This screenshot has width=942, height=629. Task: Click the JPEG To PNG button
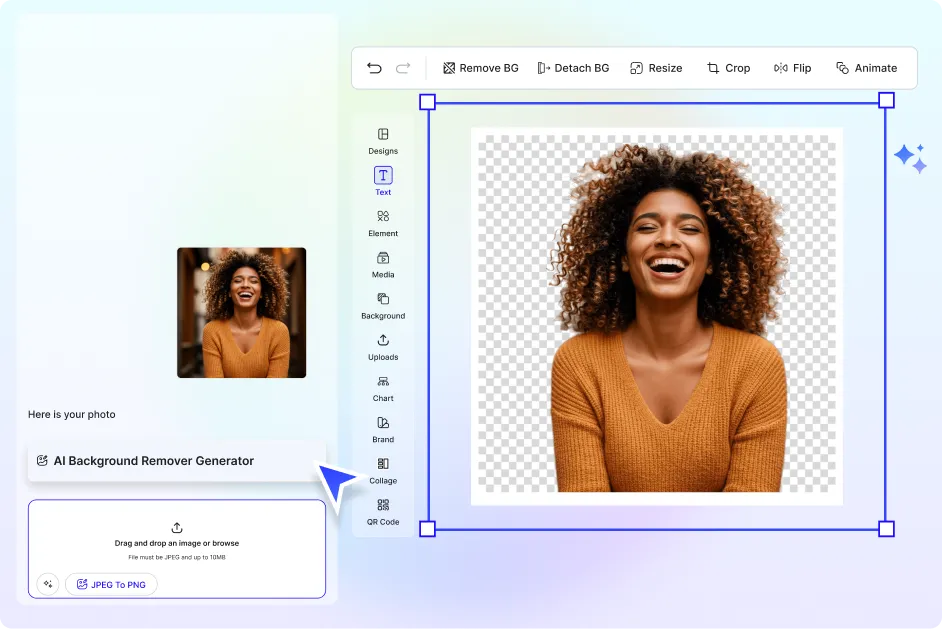pos(111,584)
